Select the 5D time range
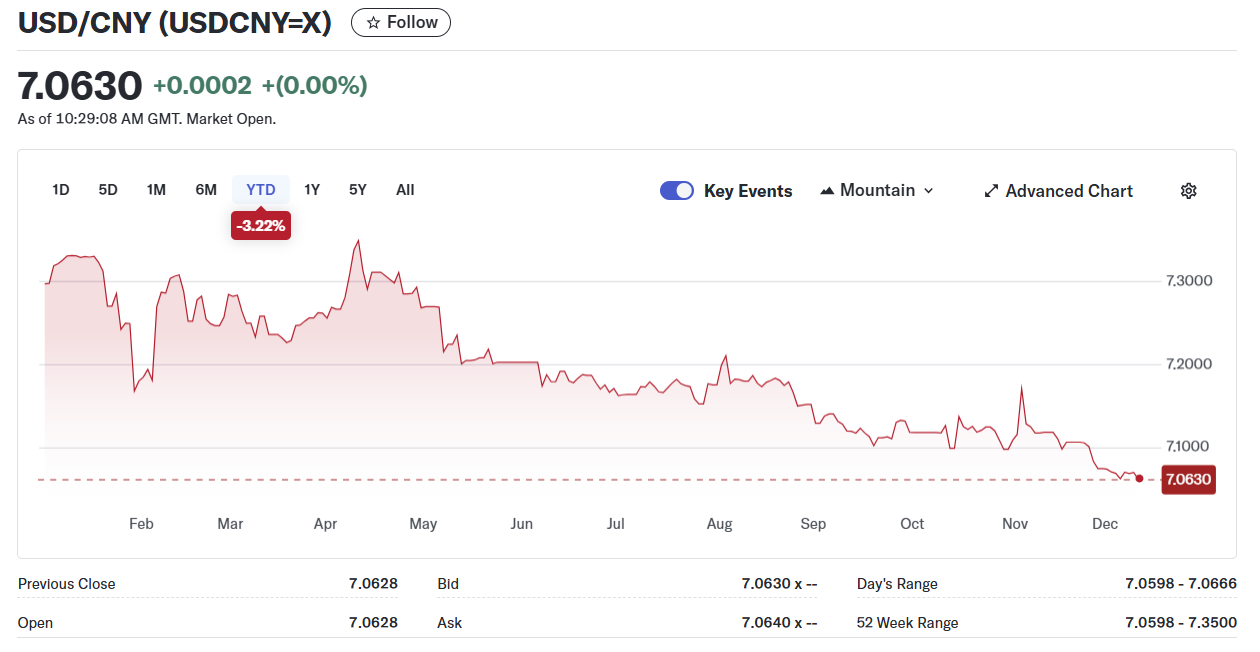Viewport: 1260px width, 652px height. tap(108, 190)
